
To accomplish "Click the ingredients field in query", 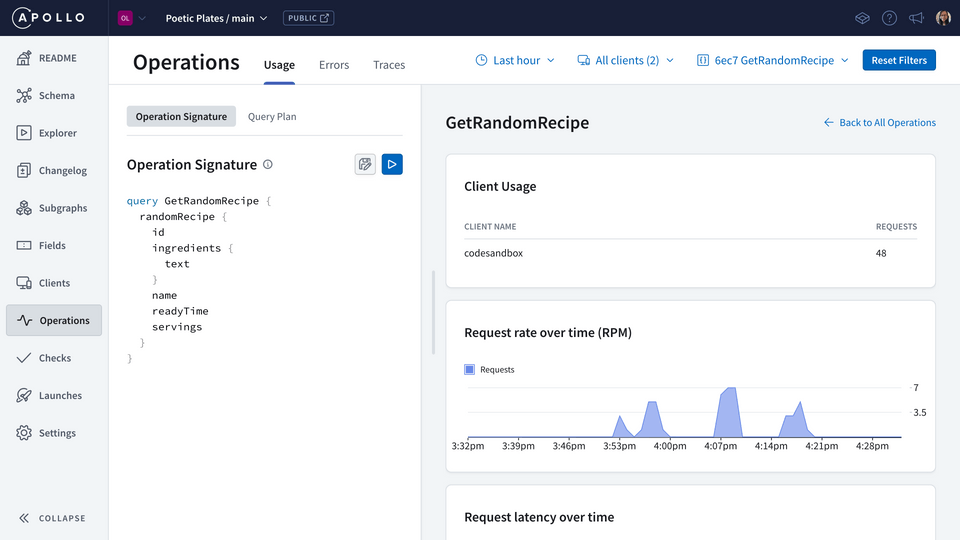I will coord(186,248).
